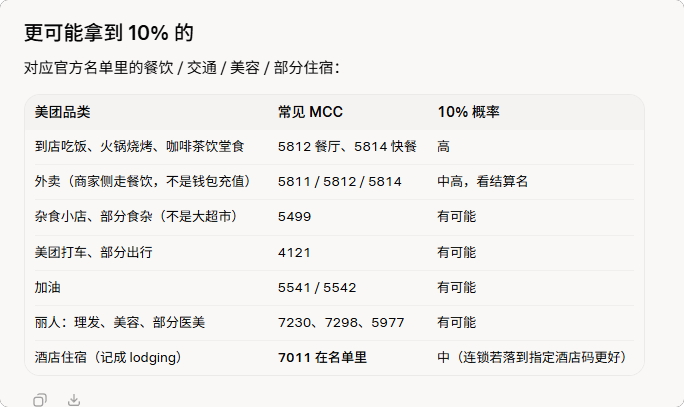684x407 pixels.
Task: Select the 10% 概率 column header
Action: 469,112
